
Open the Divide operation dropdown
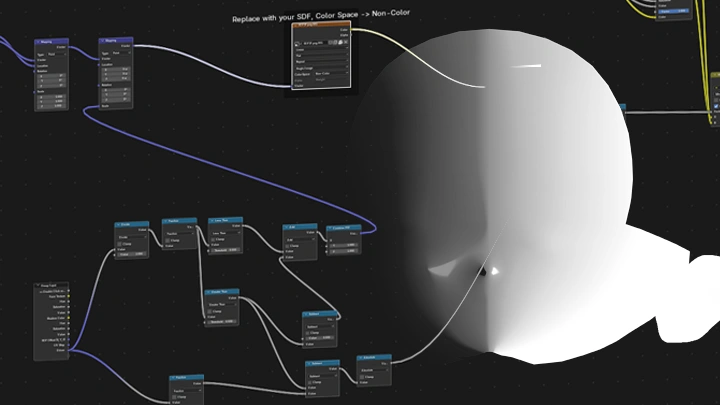[132, 237]
